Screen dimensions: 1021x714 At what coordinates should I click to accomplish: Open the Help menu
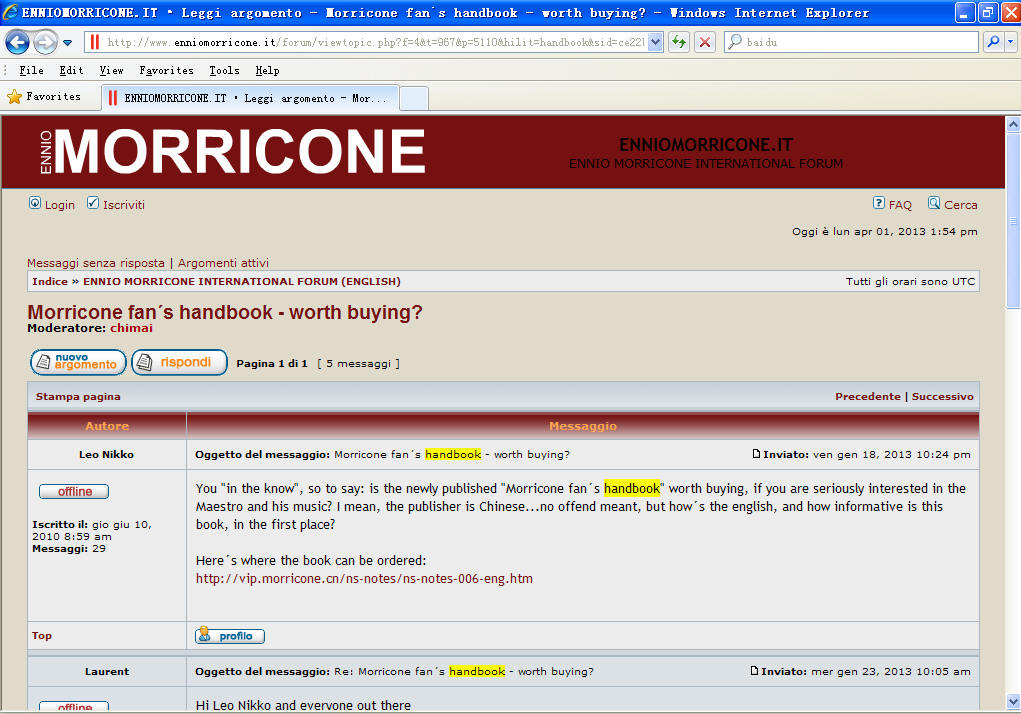267,70
